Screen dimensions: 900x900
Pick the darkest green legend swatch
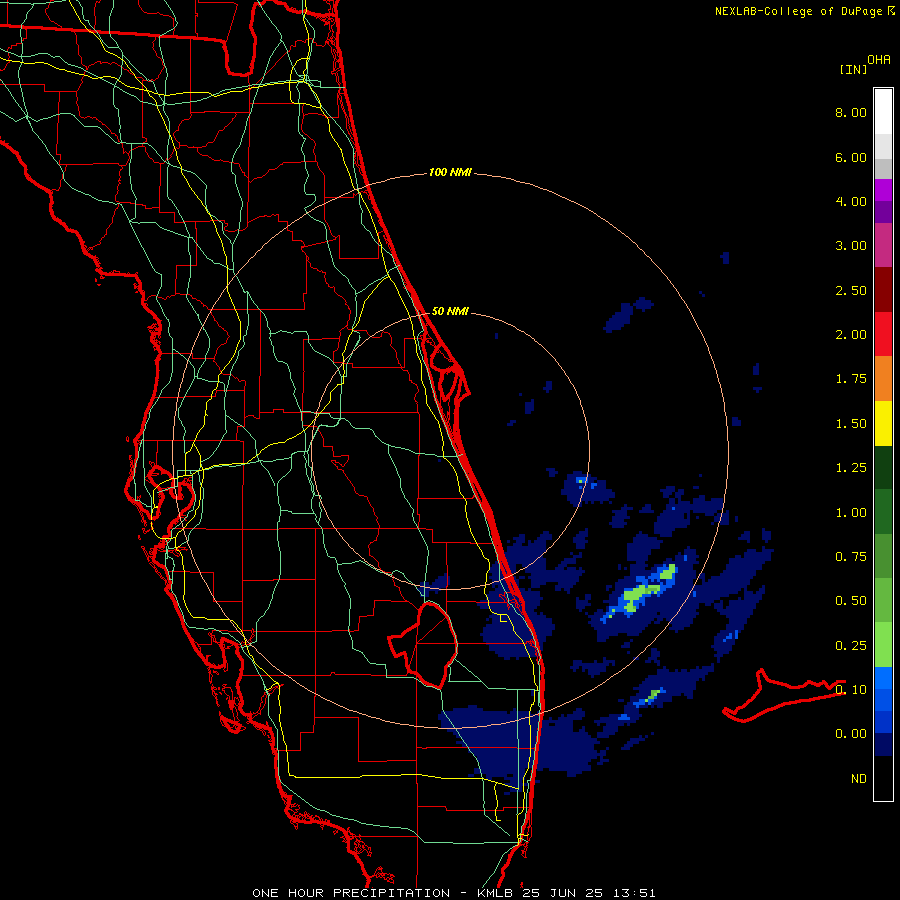click(x=883, y=467)
